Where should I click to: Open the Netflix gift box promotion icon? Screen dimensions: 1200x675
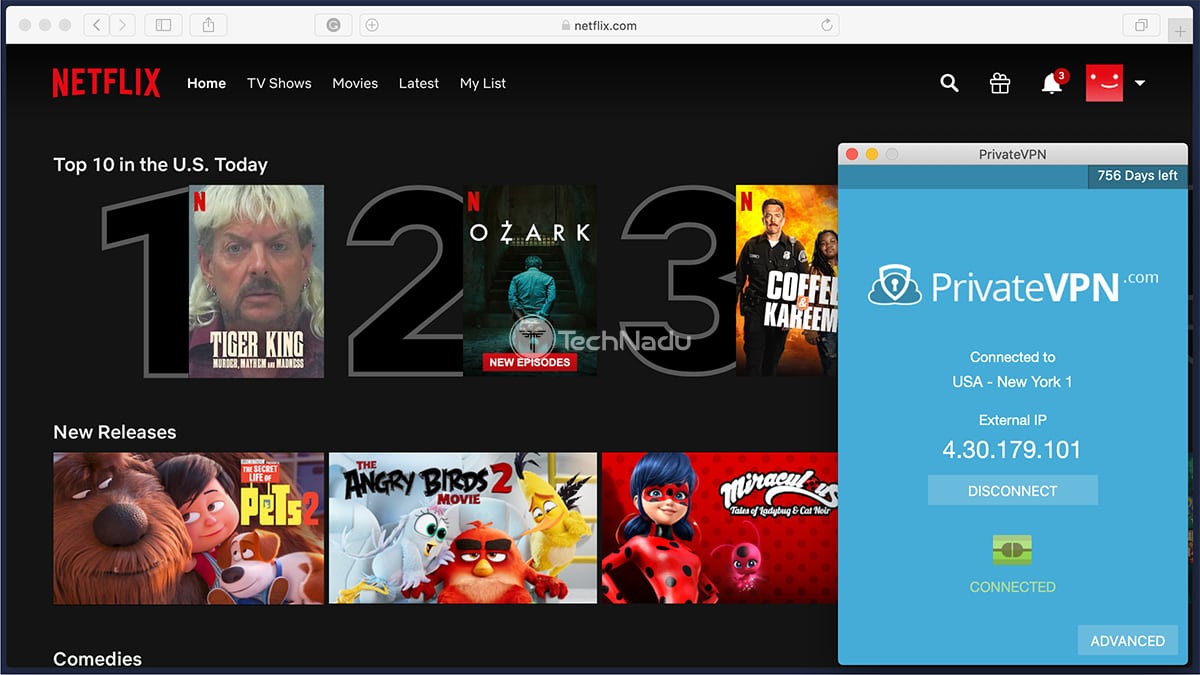pyautogui.click(x=1000, y=83)
